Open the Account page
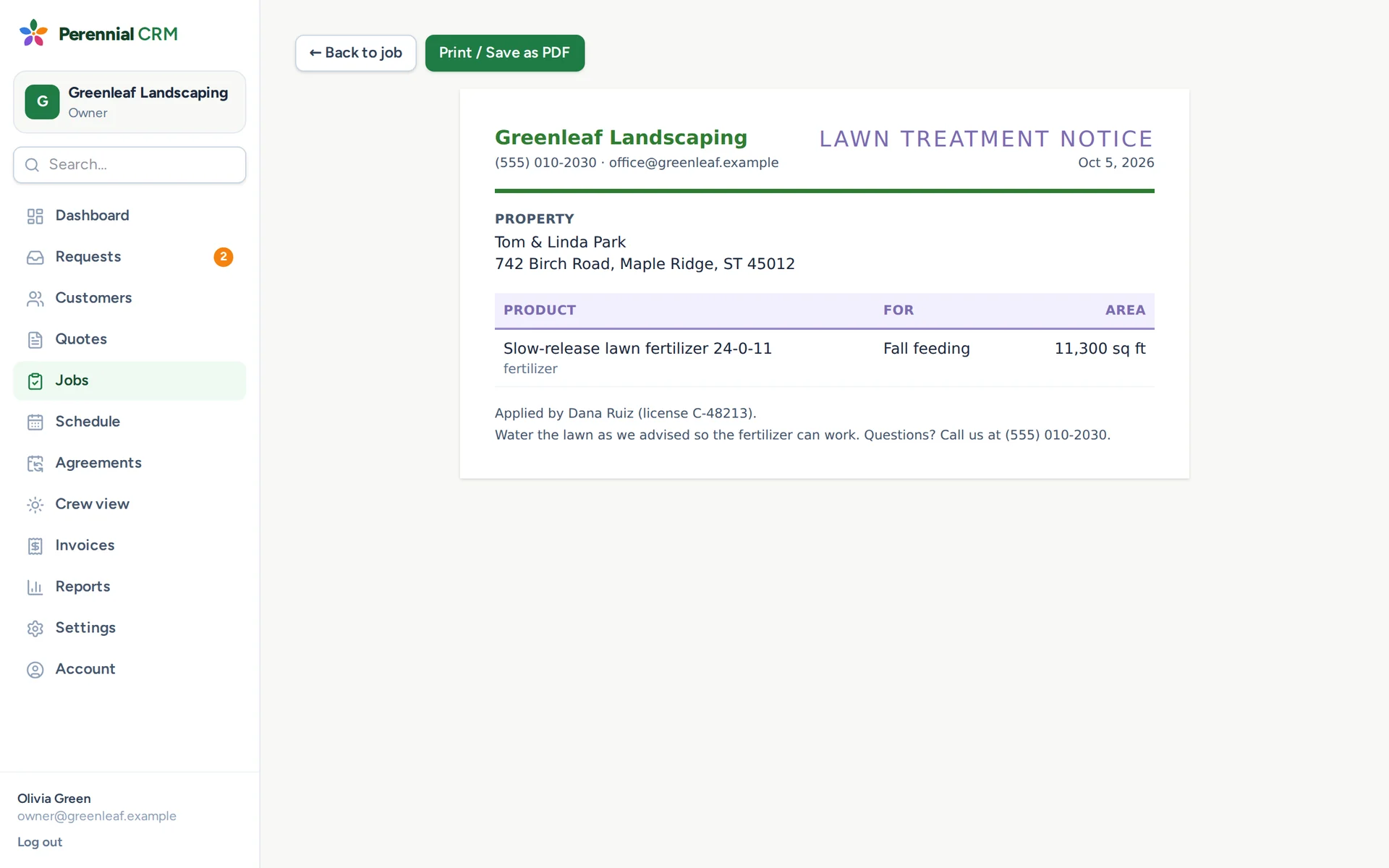Screen dimensions: 1389x868 [129, 669]
